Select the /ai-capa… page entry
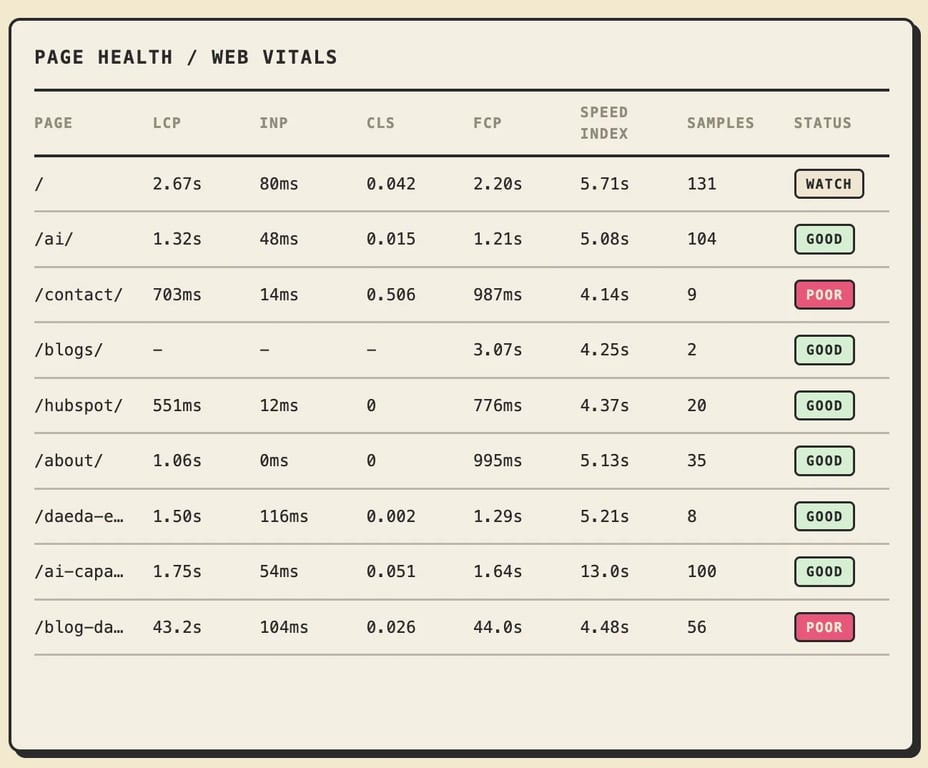Viewport: 928px width, 768px height. click(x=79, y=572)
